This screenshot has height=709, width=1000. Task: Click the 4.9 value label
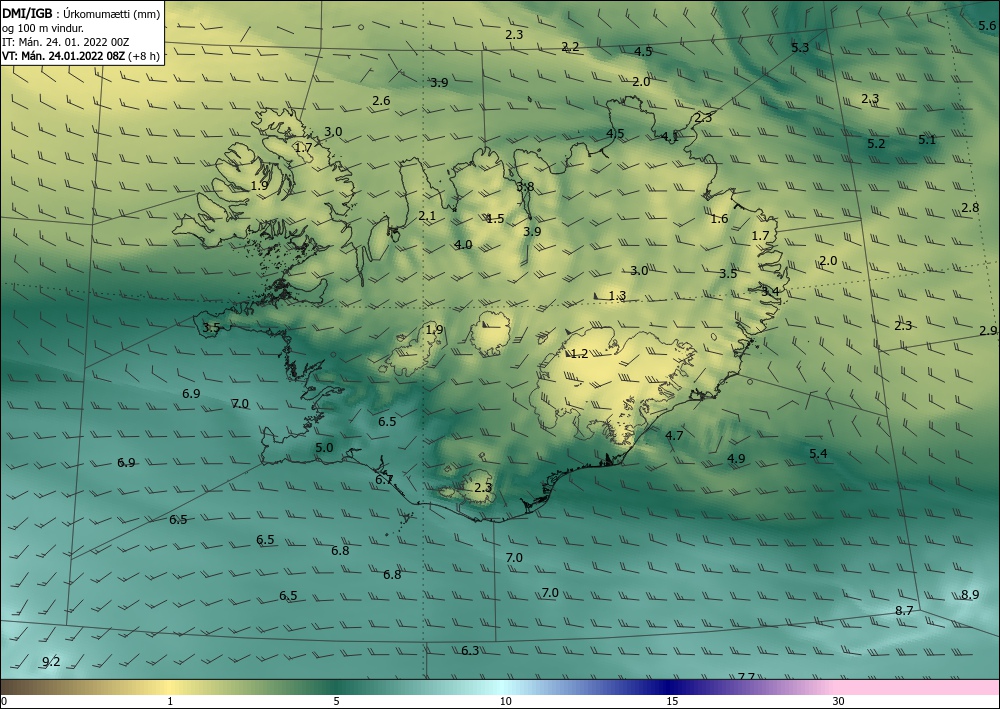point(736,458)
